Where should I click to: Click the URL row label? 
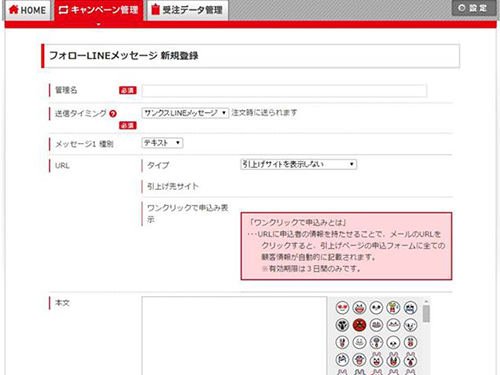coord(62,166)
